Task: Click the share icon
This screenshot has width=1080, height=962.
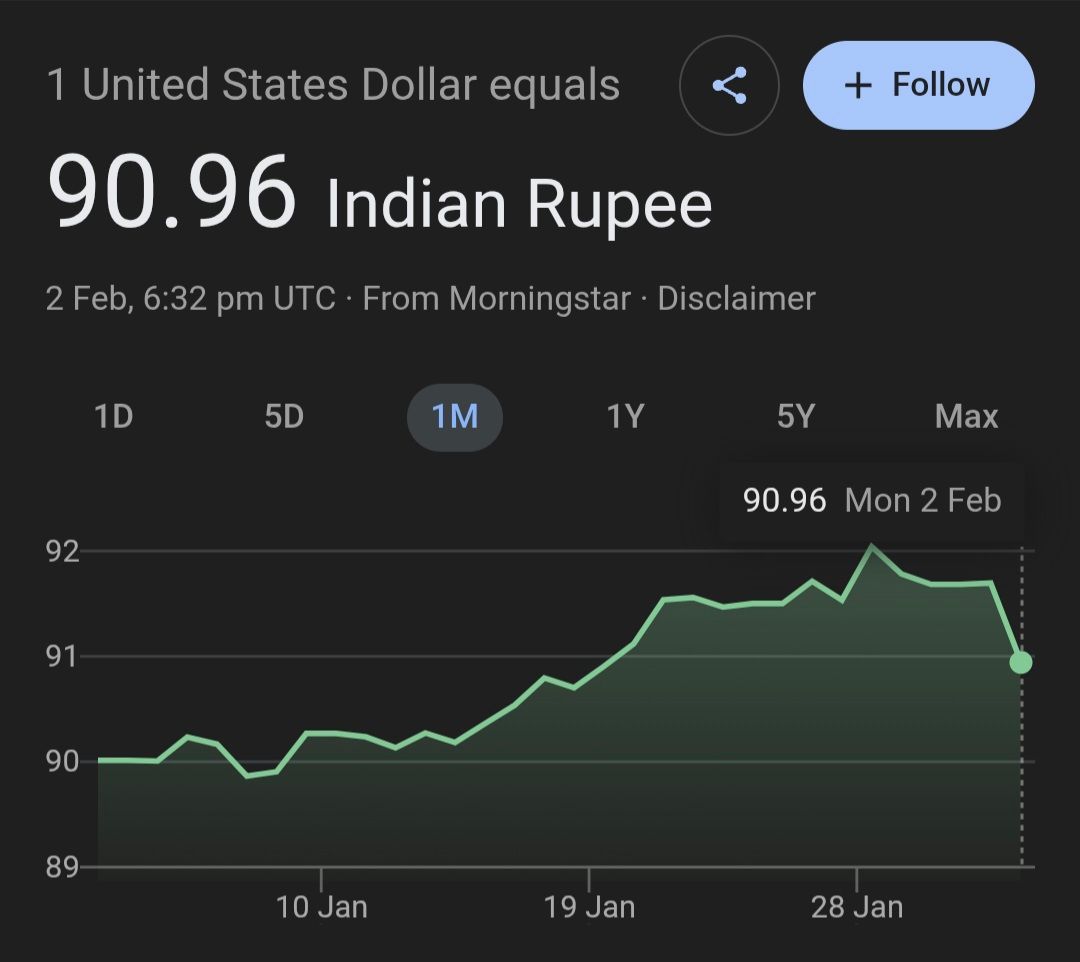Action: click(729, 86)
